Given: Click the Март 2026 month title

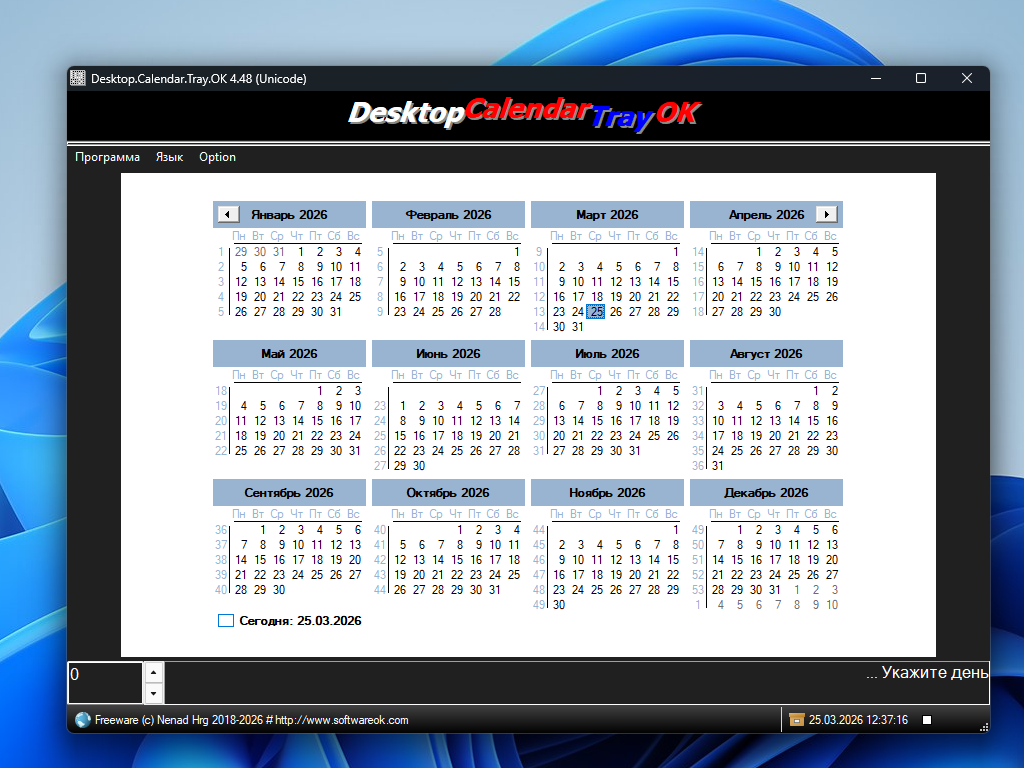Looking at the screenshot, I should (607, 214).
